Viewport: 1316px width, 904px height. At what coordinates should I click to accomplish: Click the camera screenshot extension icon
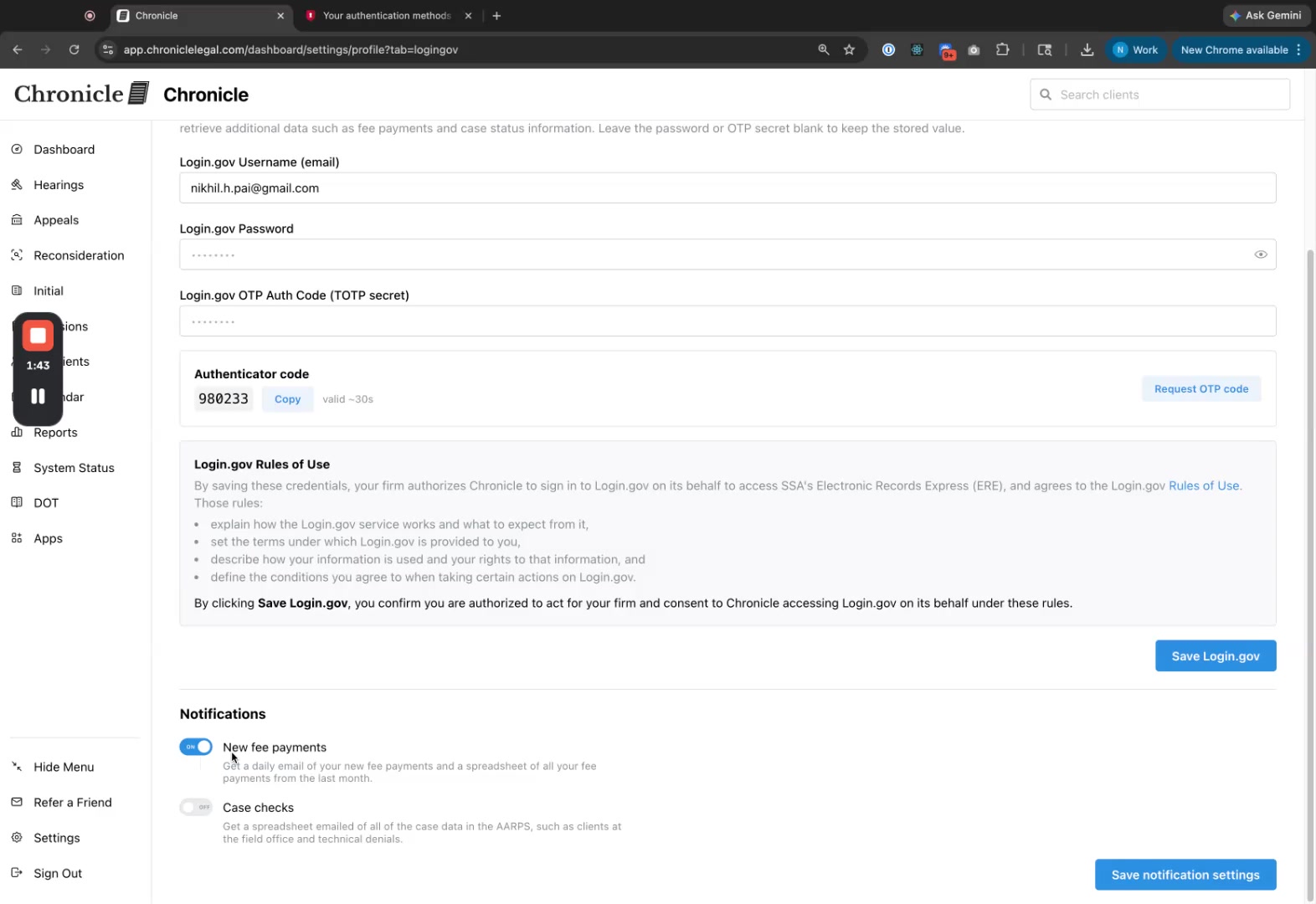(x=974, y=50)
